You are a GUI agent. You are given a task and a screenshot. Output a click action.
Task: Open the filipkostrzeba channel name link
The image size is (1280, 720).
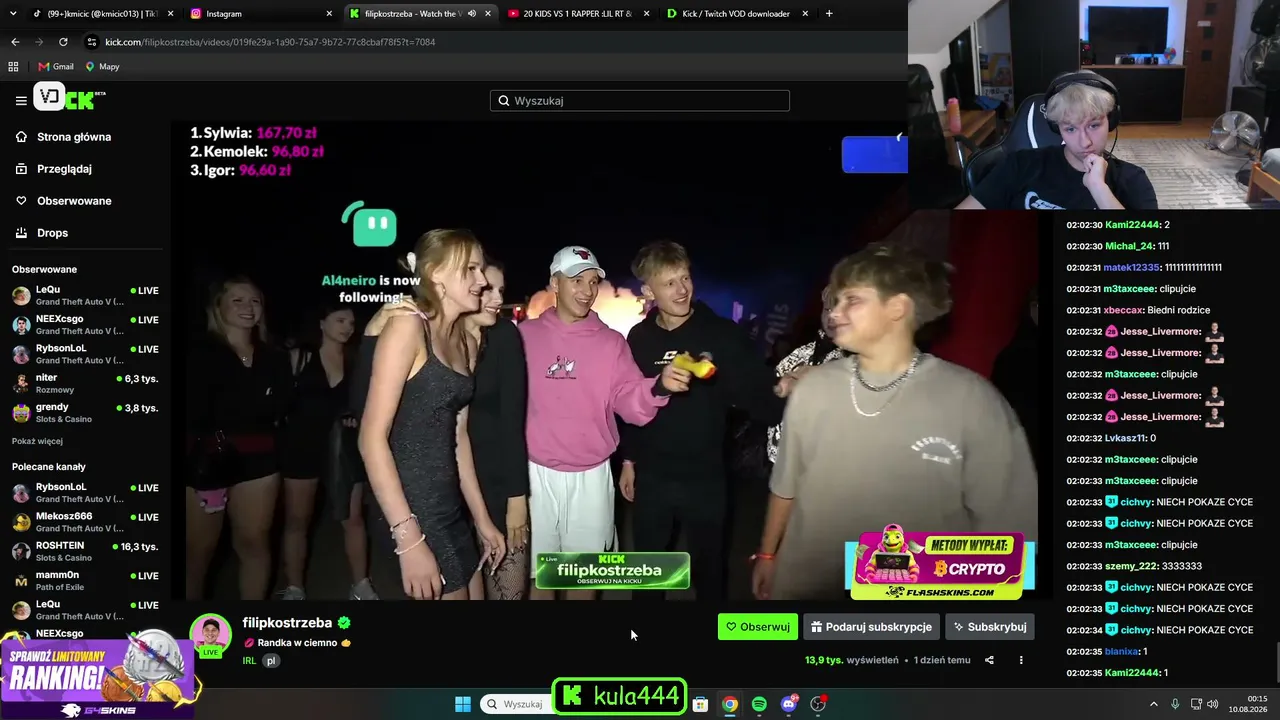287,623
